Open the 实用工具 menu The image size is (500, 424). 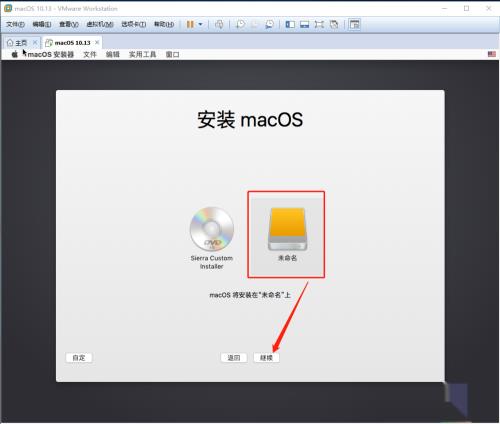click(142, 54)
